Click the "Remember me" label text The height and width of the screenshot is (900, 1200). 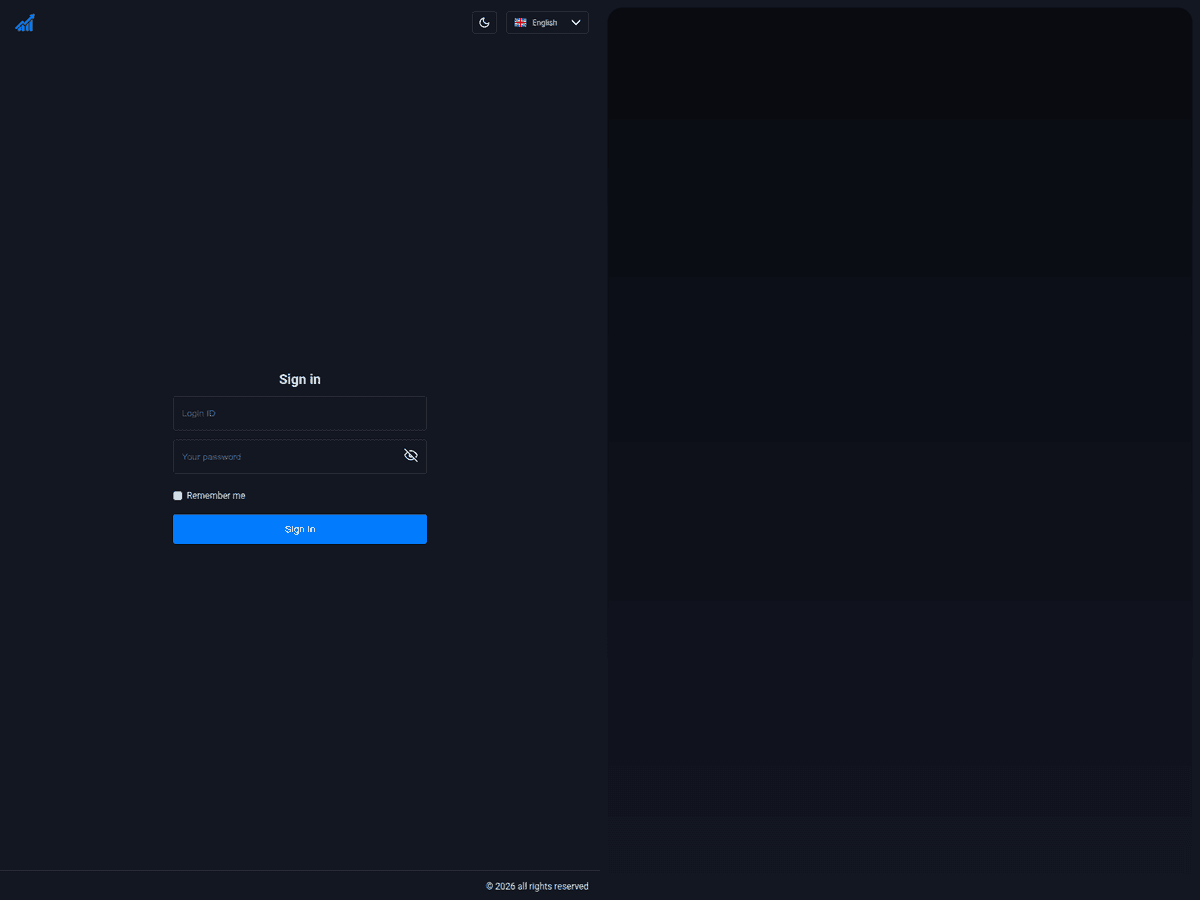click(216, 495)
